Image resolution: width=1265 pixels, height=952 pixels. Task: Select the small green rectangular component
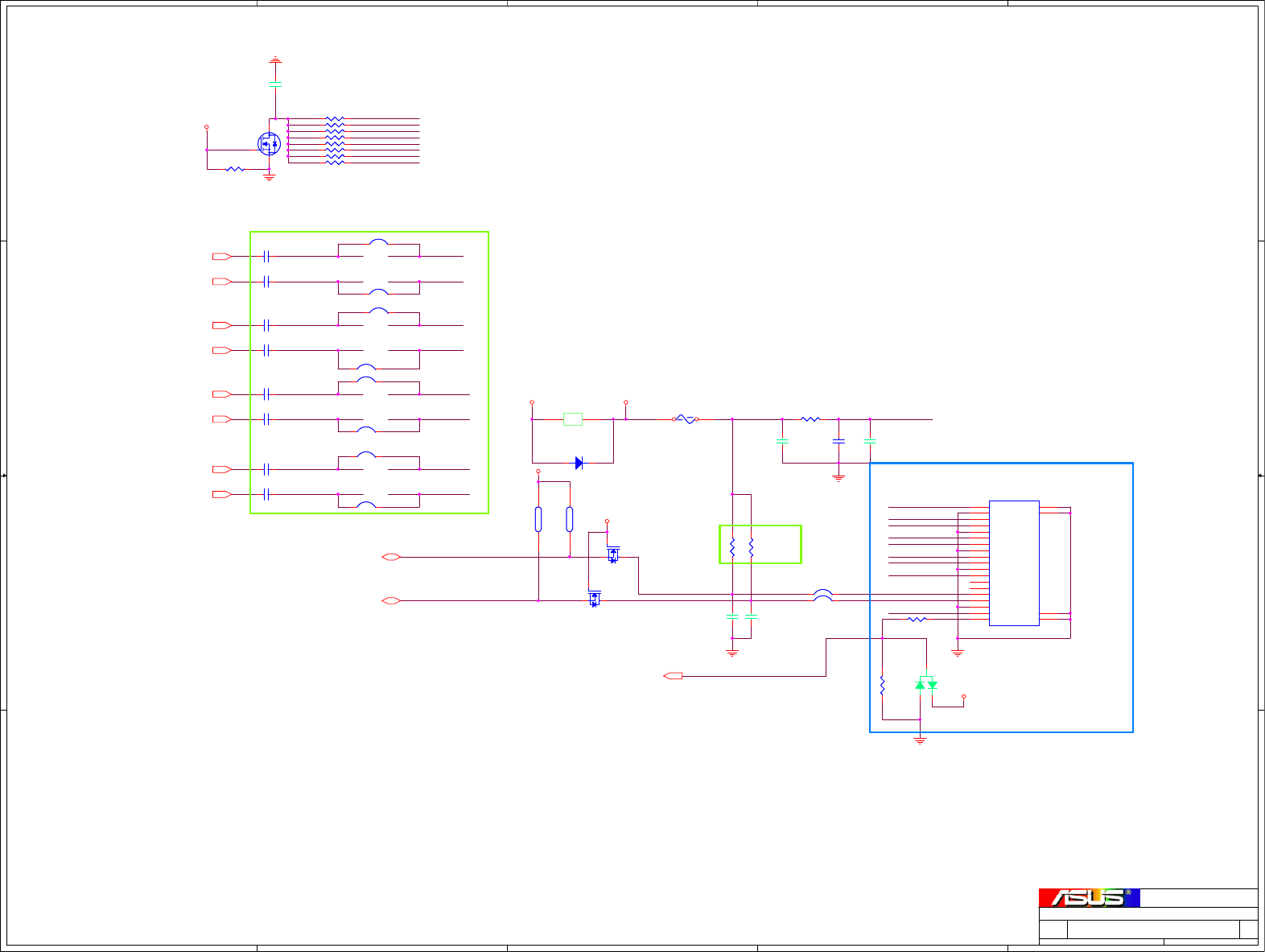click(573, 419)
